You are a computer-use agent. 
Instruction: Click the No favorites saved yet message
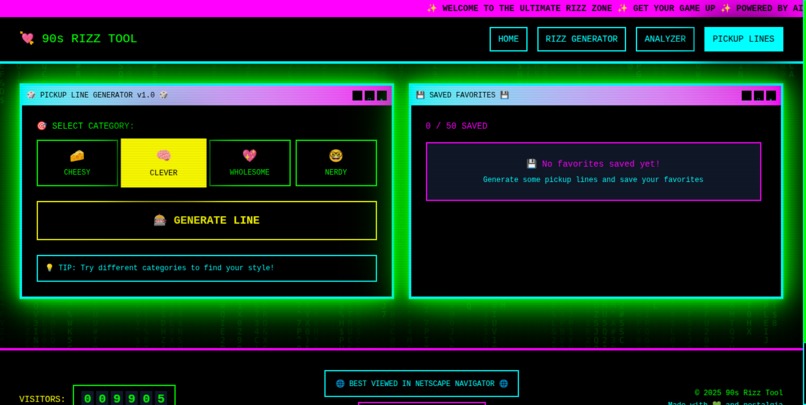600,164
